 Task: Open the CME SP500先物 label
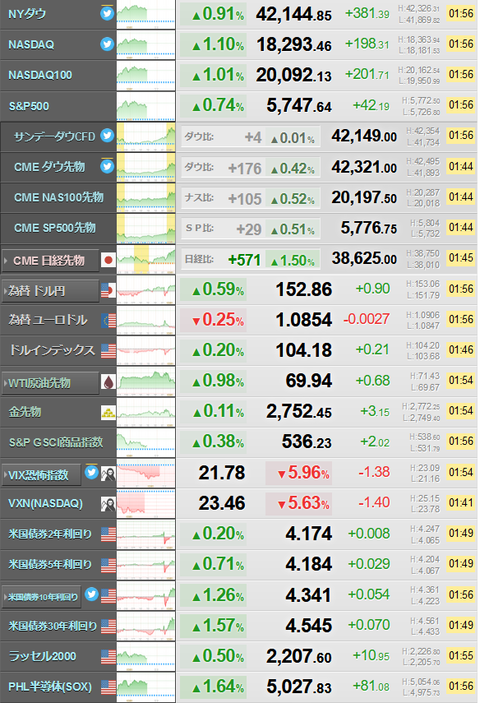55,228
